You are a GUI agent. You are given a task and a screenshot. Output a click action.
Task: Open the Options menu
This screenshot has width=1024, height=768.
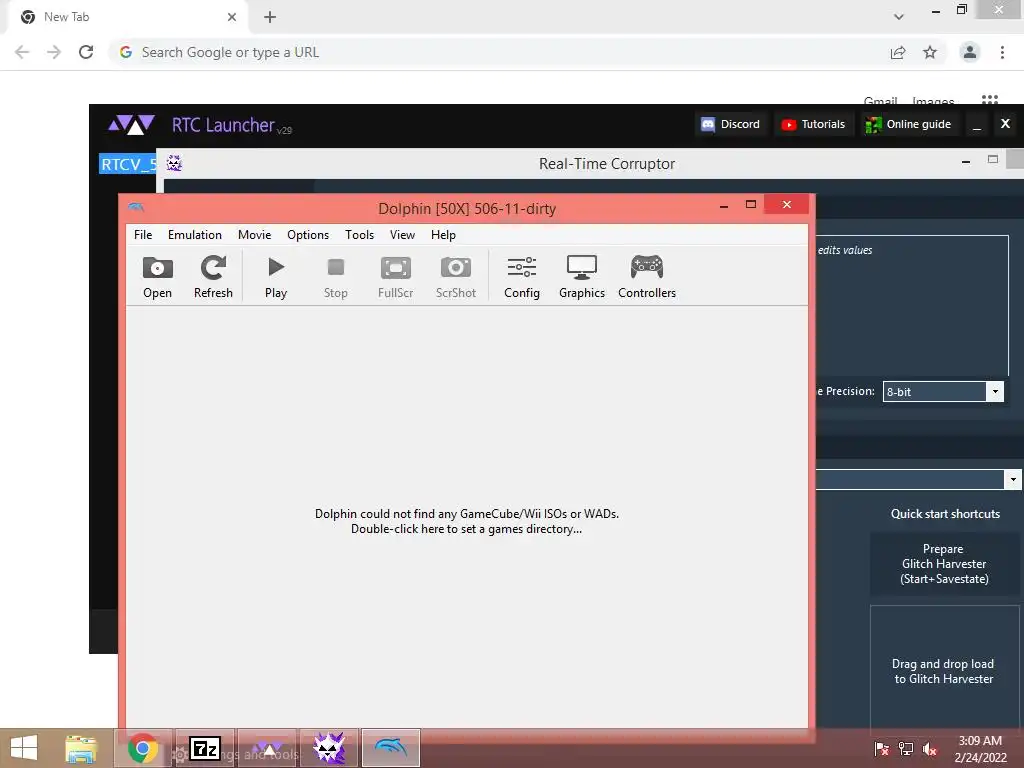pos(308,234)
